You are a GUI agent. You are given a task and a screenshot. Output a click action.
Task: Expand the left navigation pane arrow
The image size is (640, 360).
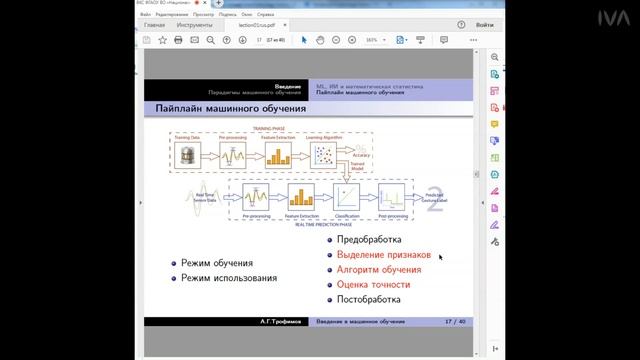(x=140, y=202)
